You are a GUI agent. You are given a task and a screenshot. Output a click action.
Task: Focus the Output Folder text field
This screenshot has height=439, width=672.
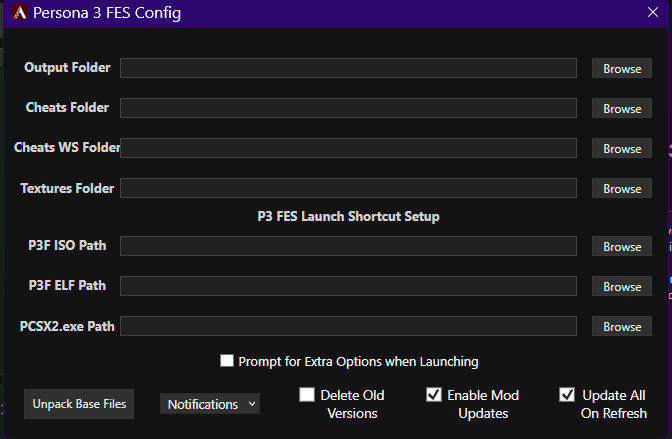tap(348, 68)
